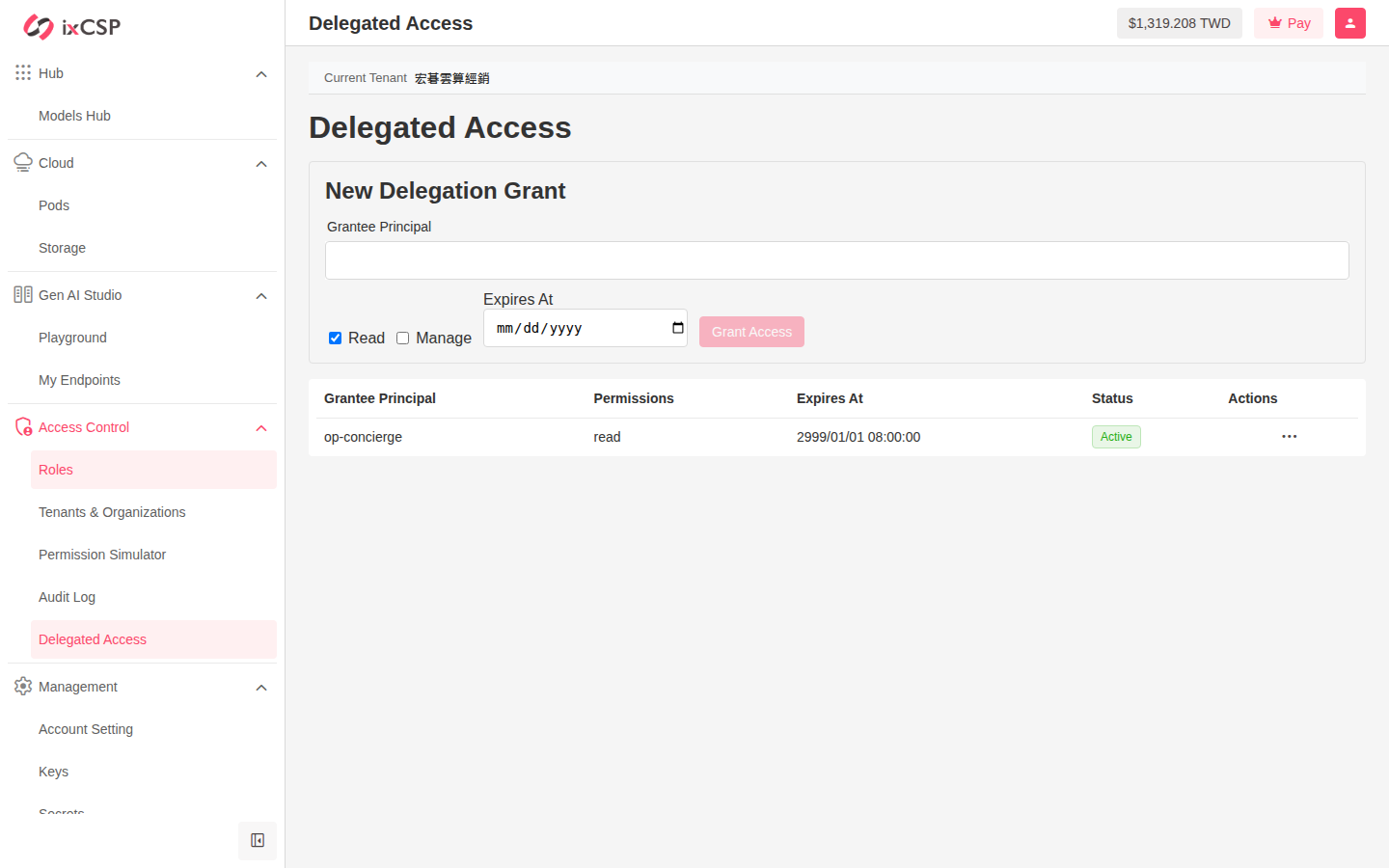
Task: Open the Playground page
Action: [153, 338]
